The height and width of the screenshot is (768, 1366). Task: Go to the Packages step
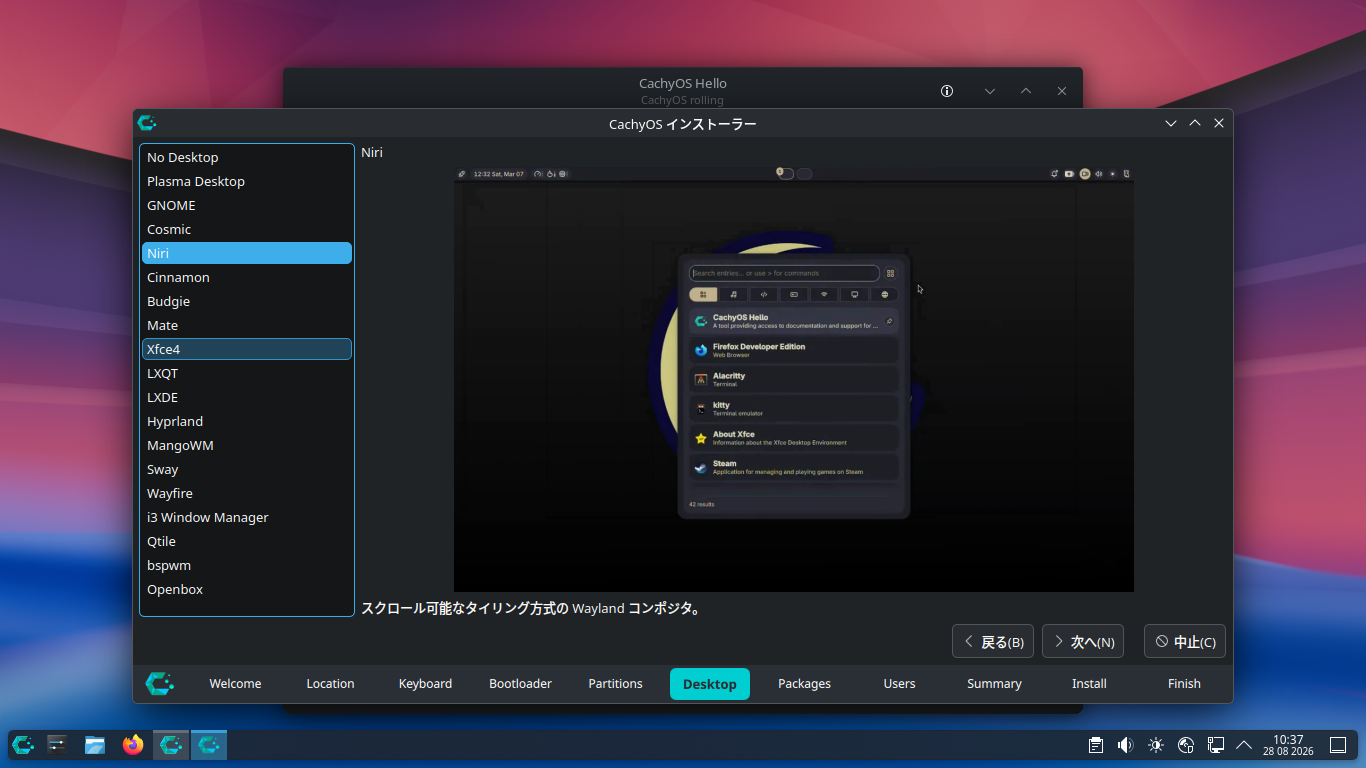[x=805, y=684]
